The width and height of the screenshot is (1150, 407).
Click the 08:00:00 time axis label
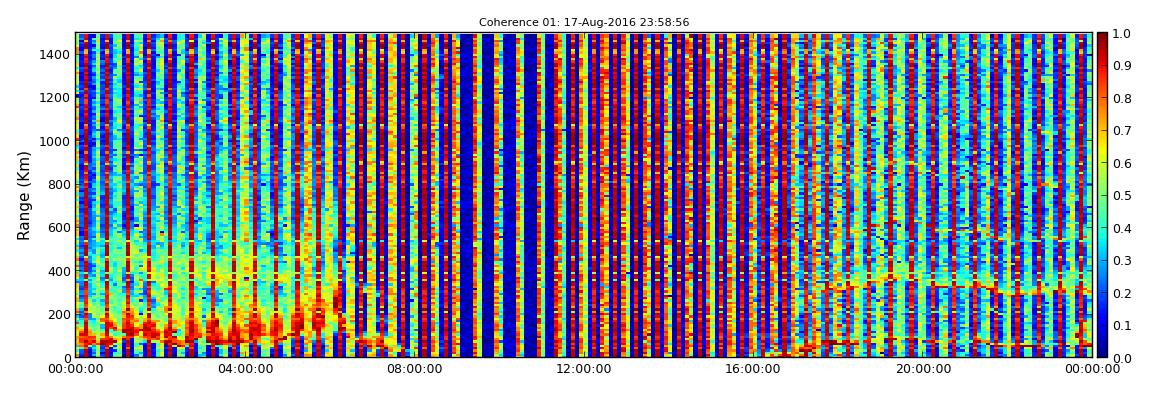pos(414,369)
